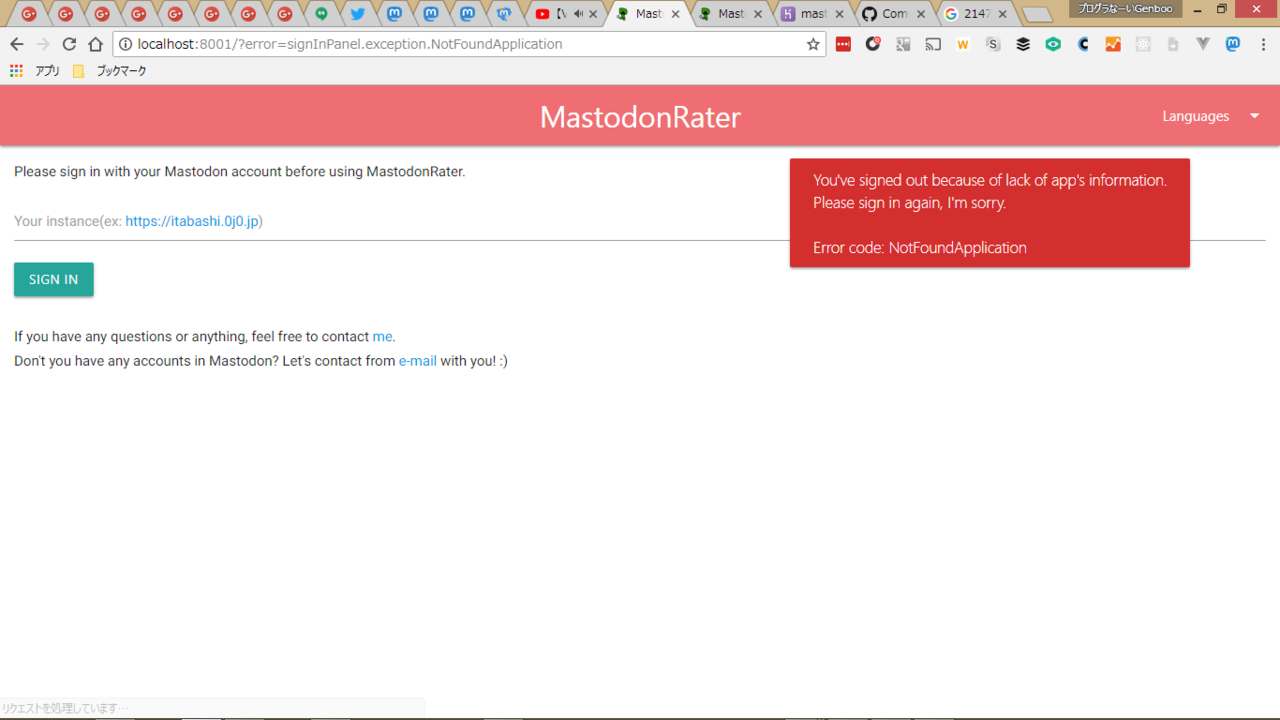The height and width of the screenshot is (720, 1280).
Task: Click the Languages dropdown arrow
Action: [x=1254, y=116]
